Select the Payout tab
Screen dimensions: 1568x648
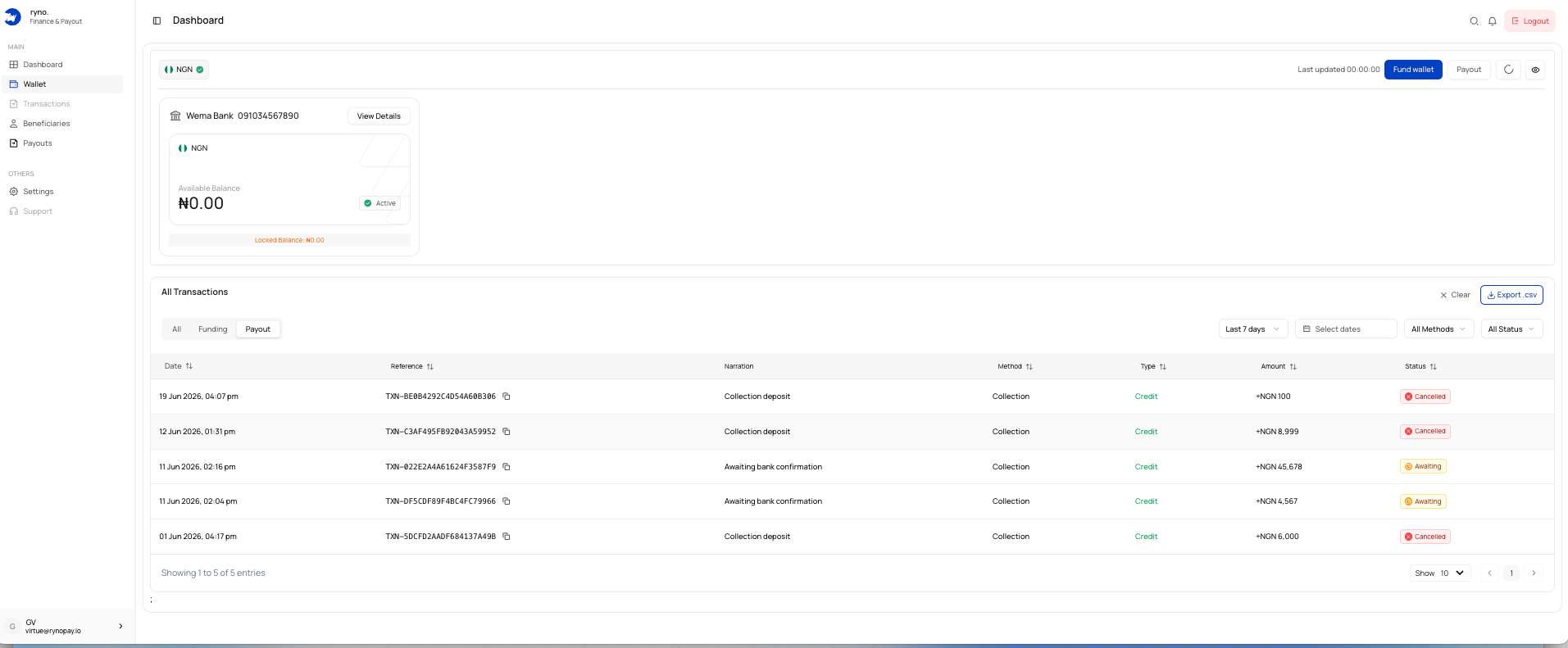click(258, 329)
